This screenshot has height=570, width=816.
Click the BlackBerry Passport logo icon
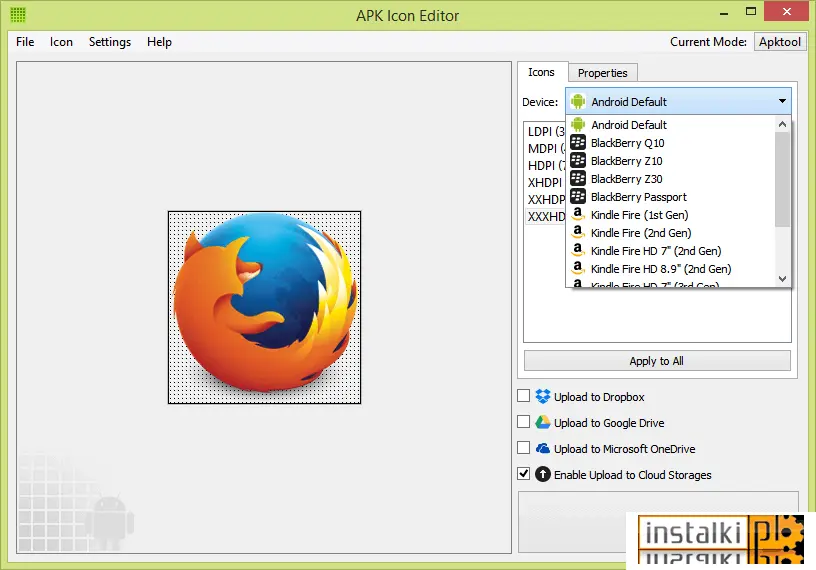(578, 196)
